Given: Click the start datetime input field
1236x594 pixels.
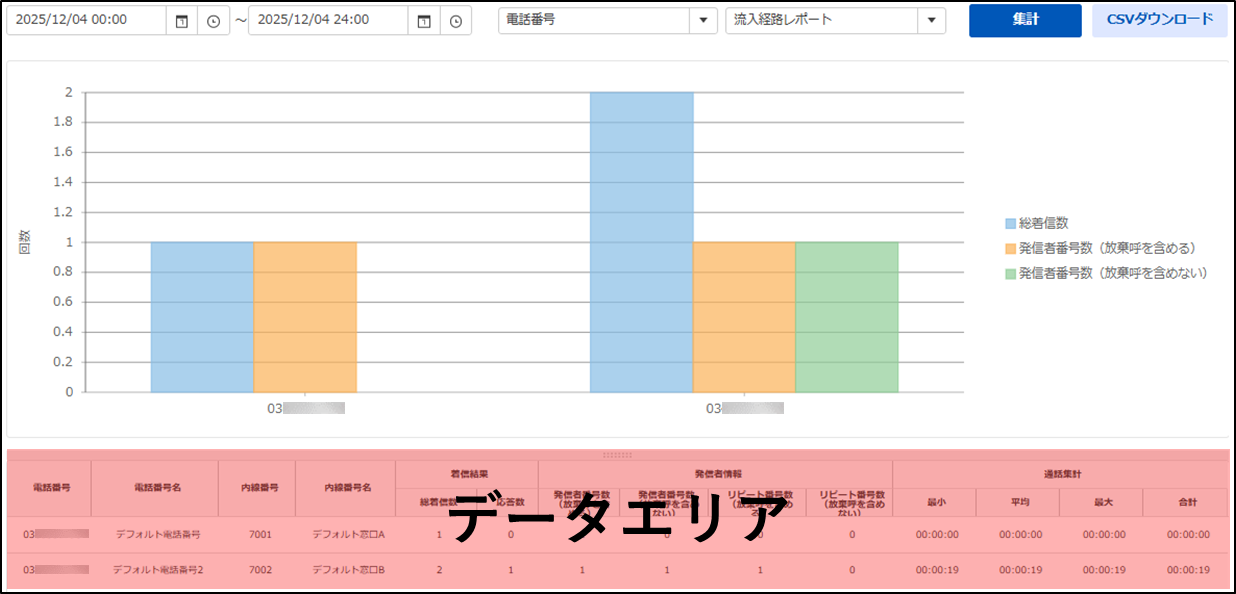Looking at the screenshot, I should (85, 20).
